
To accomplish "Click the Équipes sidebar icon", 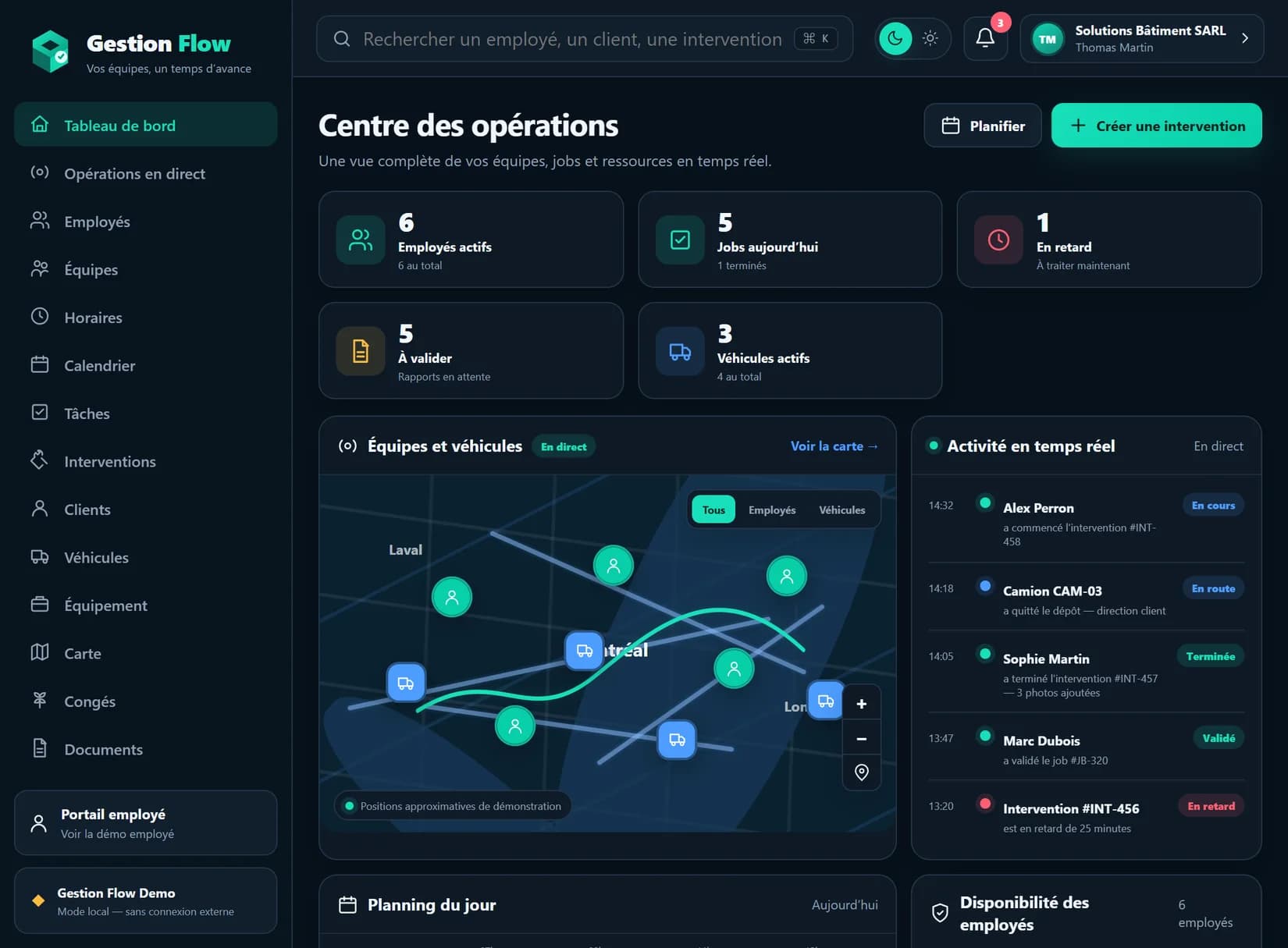I will [40, 269].
